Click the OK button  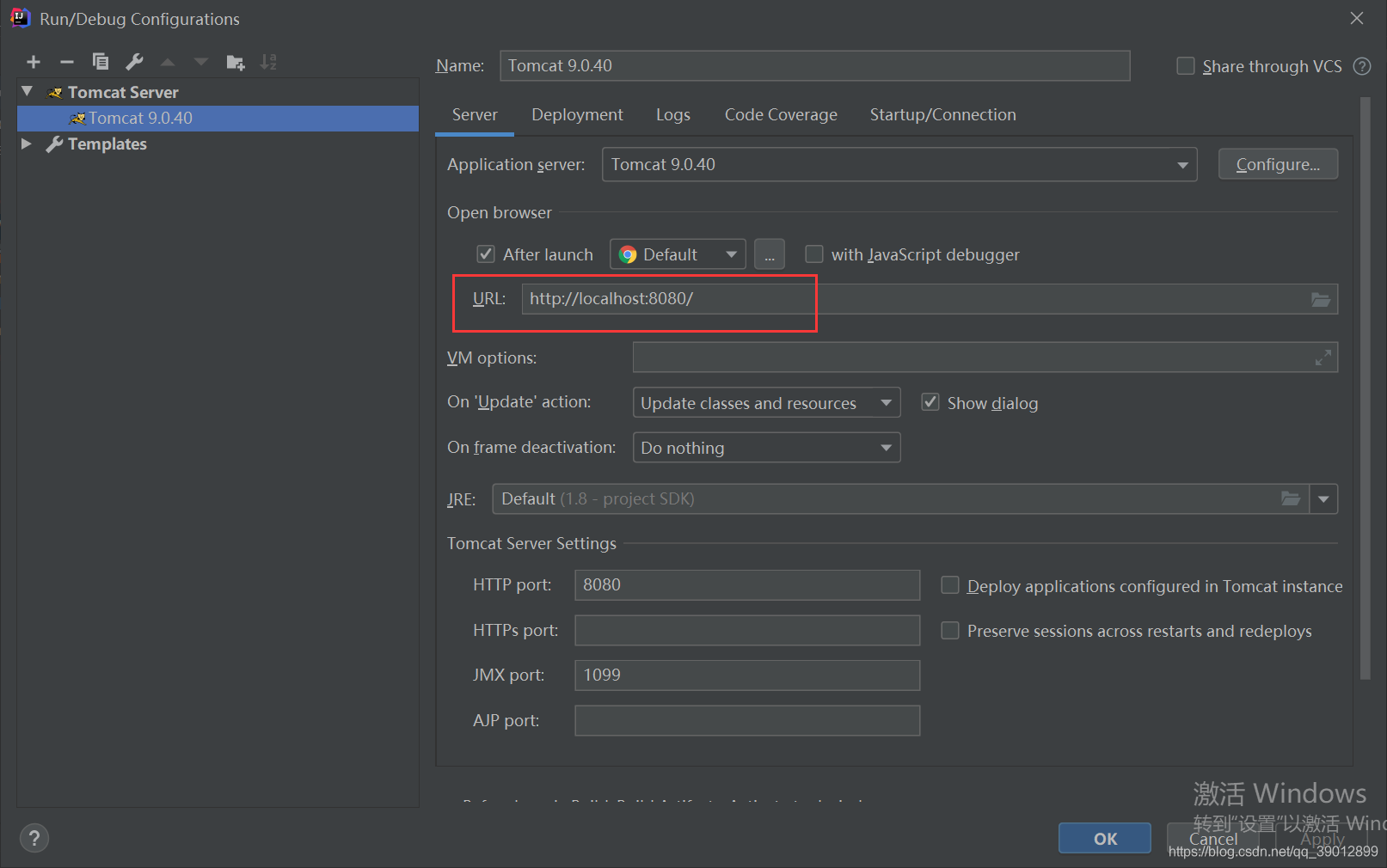click(1105, 839)
